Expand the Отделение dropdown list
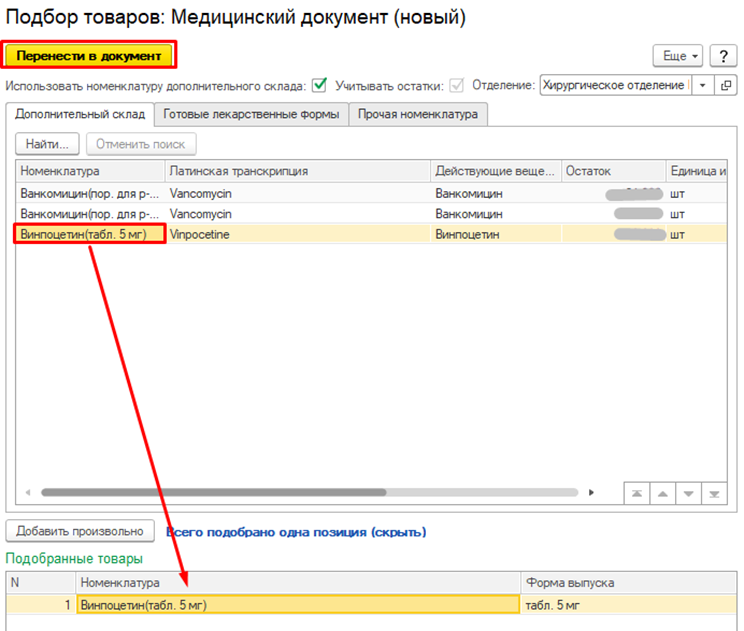This screenshot has height=631, width=744. coord(702,86)
